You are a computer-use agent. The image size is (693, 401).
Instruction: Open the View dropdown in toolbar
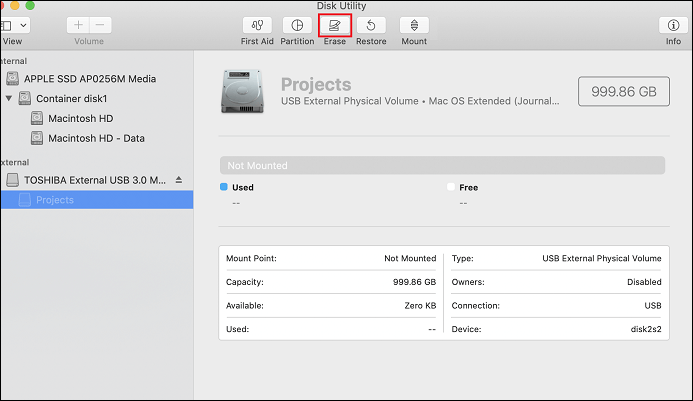pyautogui.click(x=14, y=25)
